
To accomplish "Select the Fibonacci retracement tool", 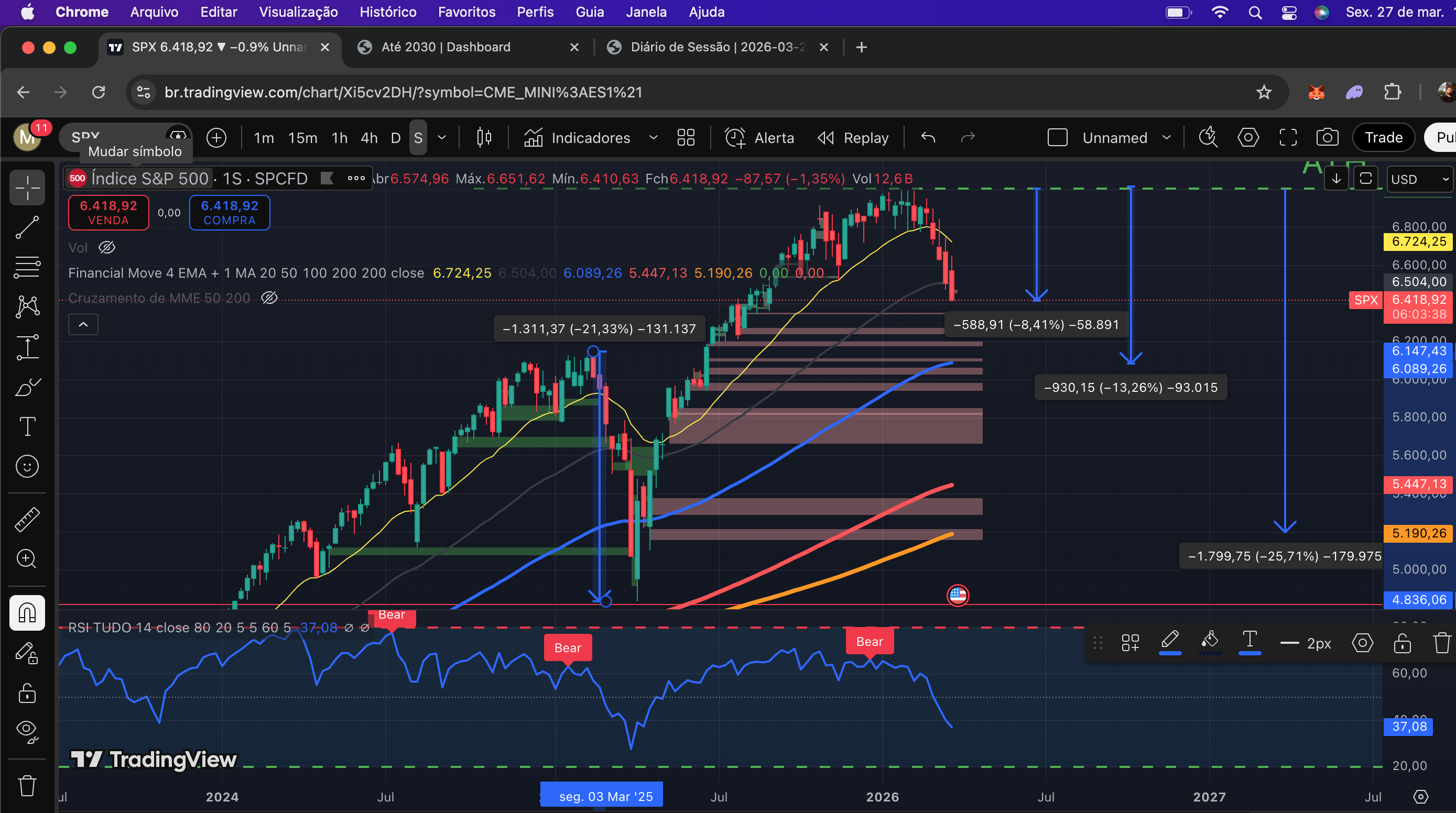I will pos(27,267).
